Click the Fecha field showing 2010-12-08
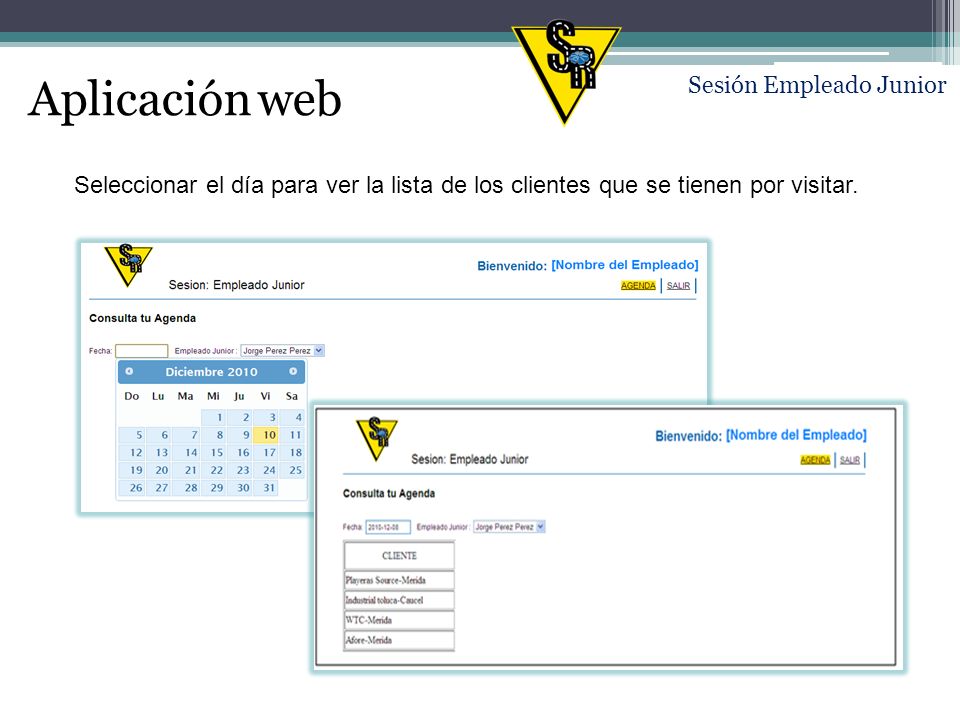The width and height of the screenshot is (960, 720). click(388, 527)
